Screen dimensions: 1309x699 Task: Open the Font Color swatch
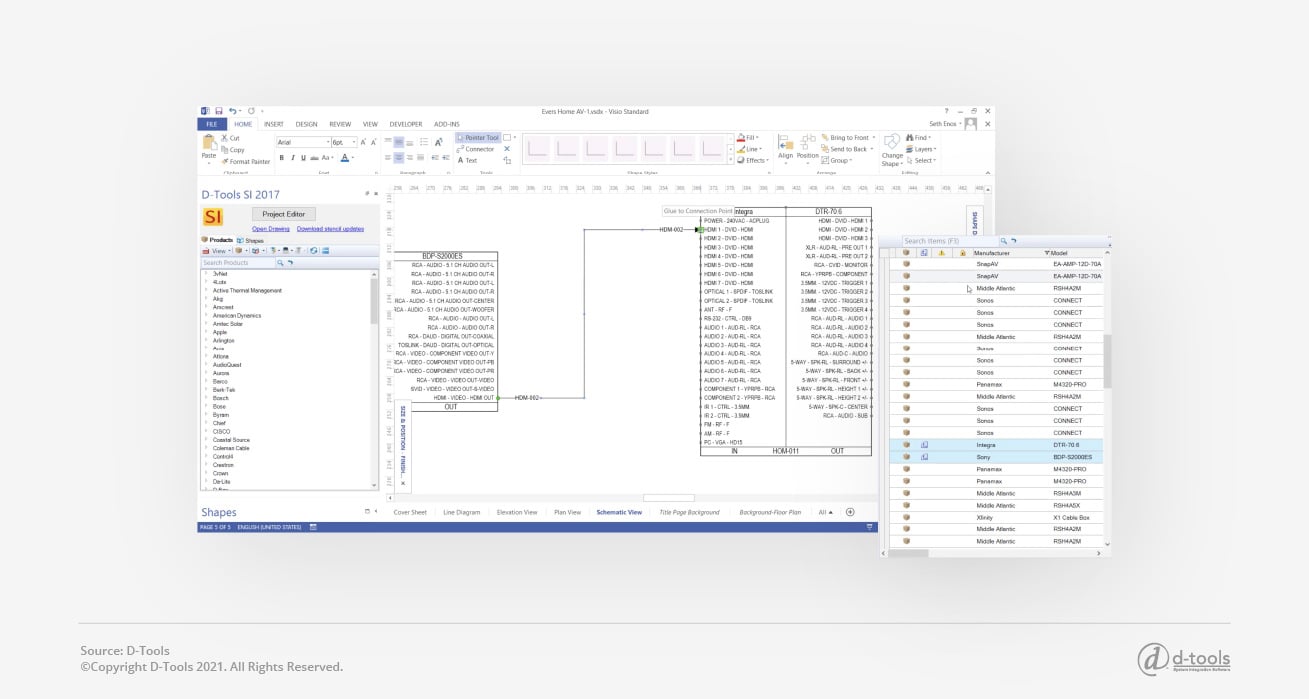pos(343,158)
